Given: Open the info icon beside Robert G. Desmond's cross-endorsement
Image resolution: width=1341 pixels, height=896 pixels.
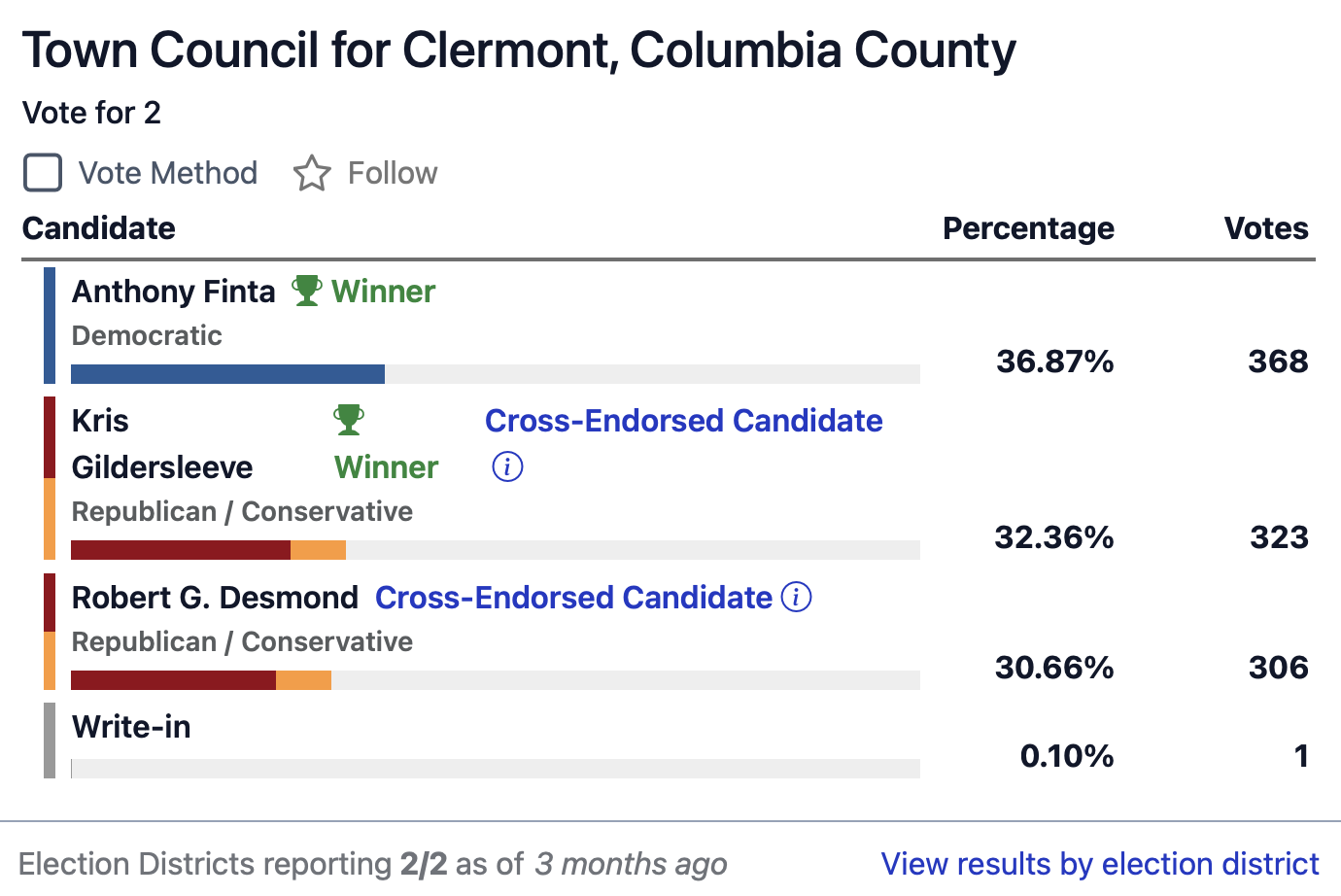Looking at the screenshot, I should click(796, 597).
